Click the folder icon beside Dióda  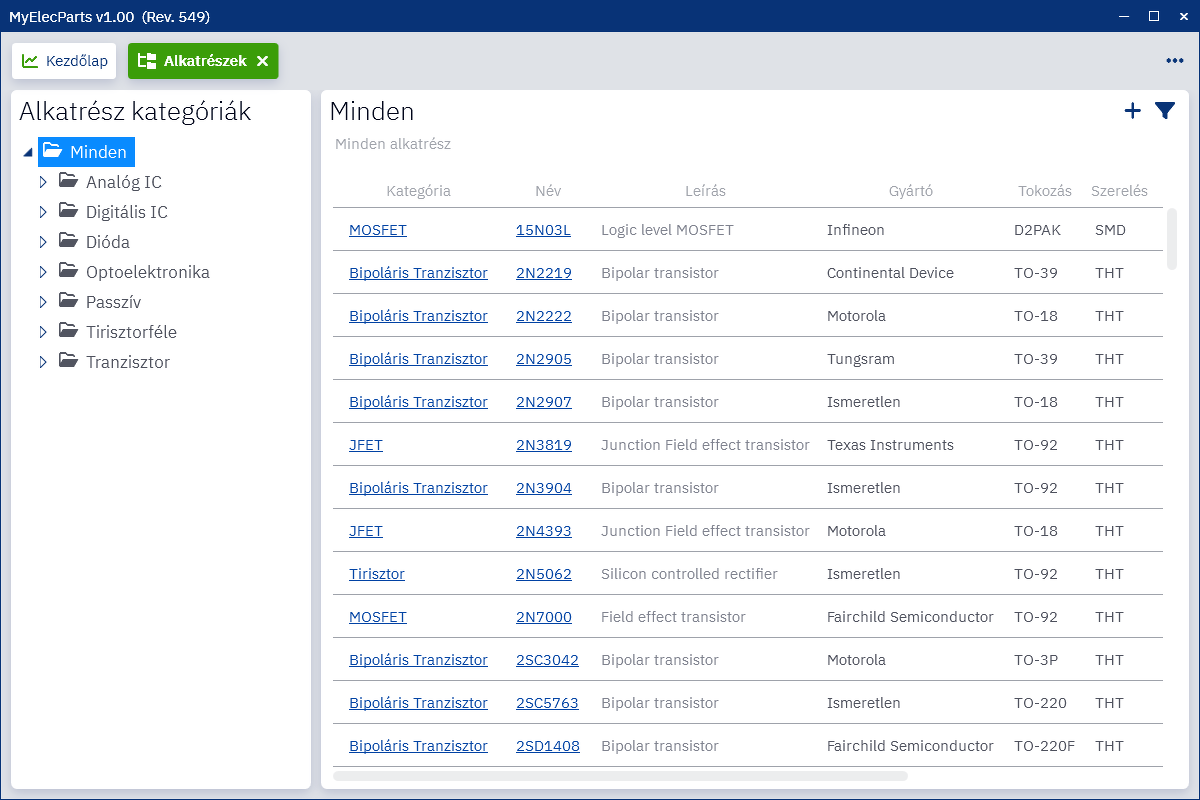[x=68, y=241]
